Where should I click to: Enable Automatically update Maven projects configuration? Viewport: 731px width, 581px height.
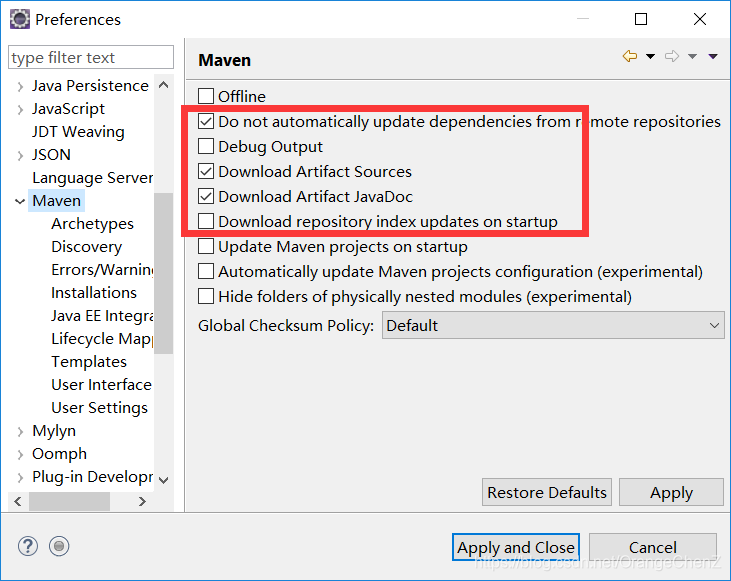point(206,271)
